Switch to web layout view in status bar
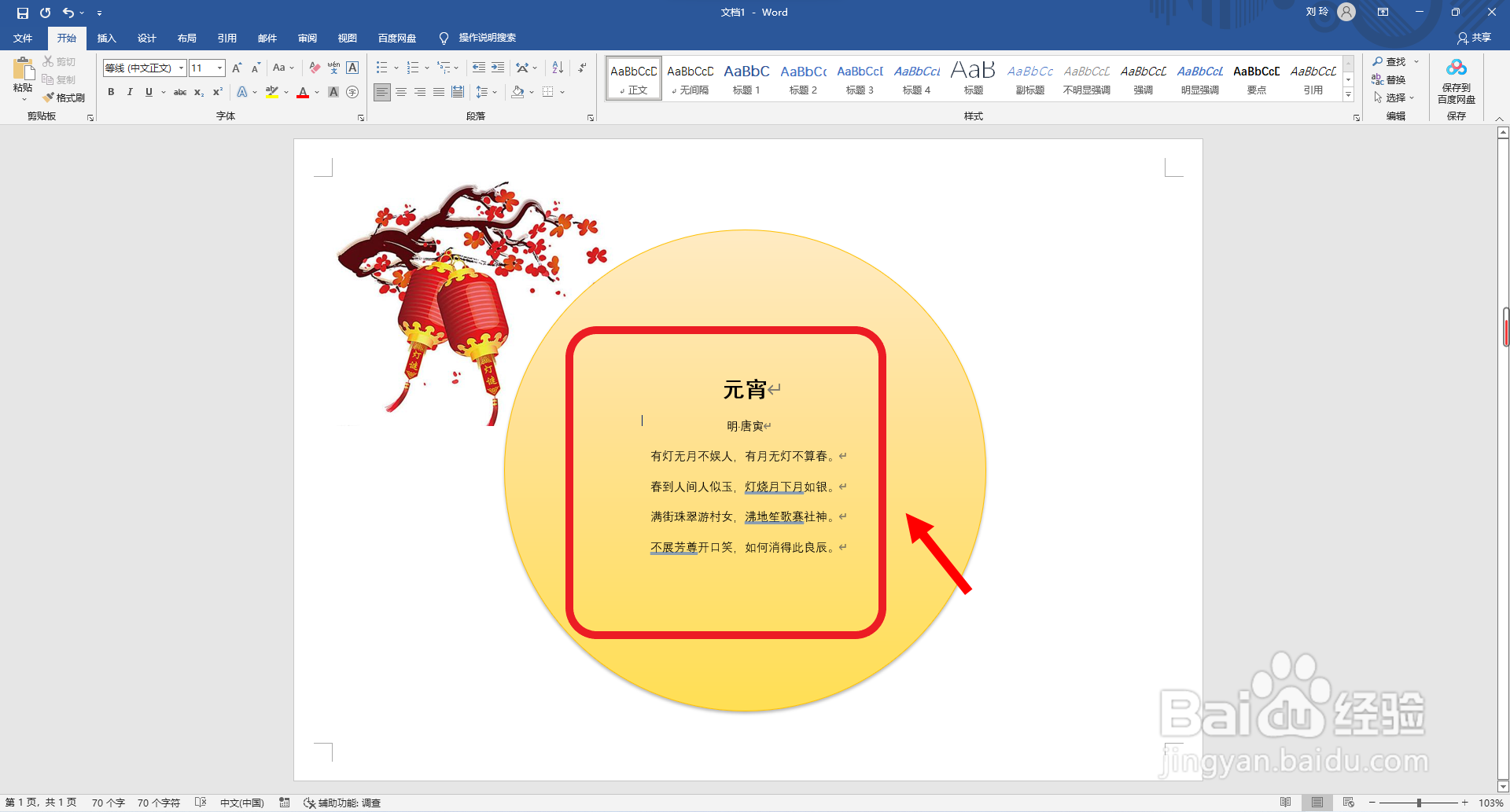Image resolution: width=1510 pixels, height=812 pixels. 1349,803
